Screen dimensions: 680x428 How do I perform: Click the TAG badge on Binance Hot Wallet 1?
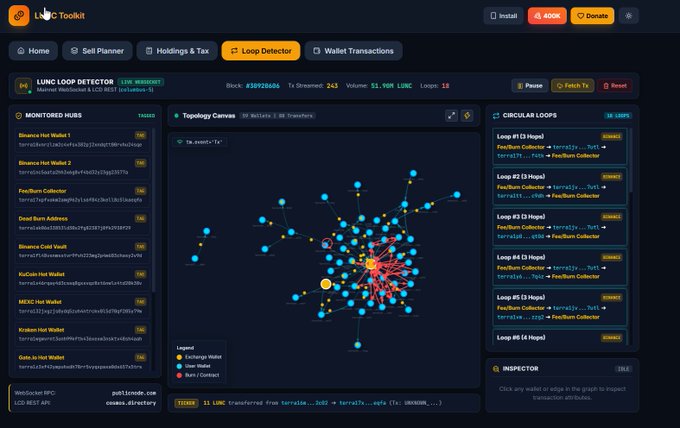coord(140,135)
